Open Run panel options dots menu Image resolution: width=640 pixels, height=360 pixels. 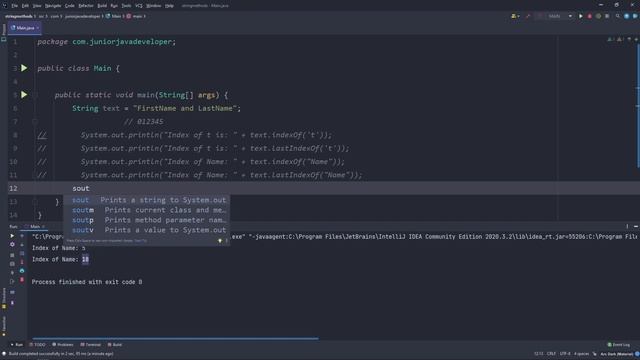(627, 227)
